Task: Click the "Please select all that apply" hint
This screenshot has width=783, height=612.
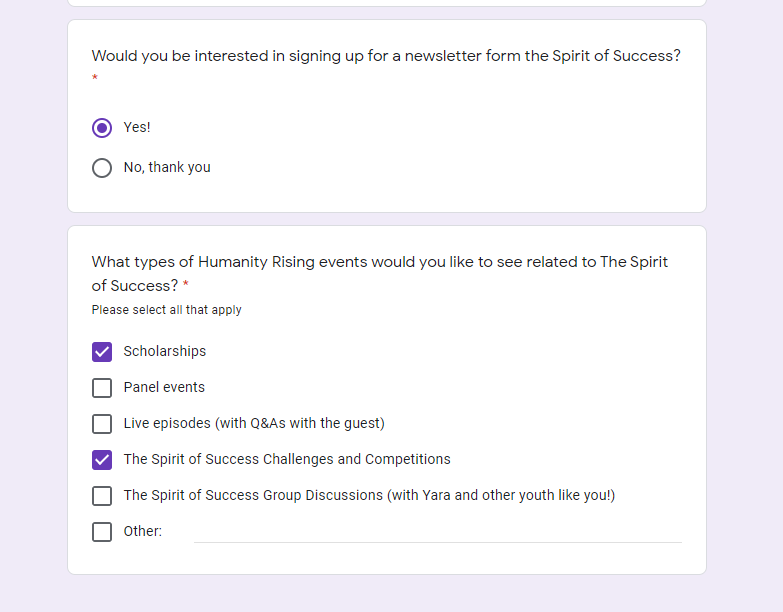Action: 167,310
